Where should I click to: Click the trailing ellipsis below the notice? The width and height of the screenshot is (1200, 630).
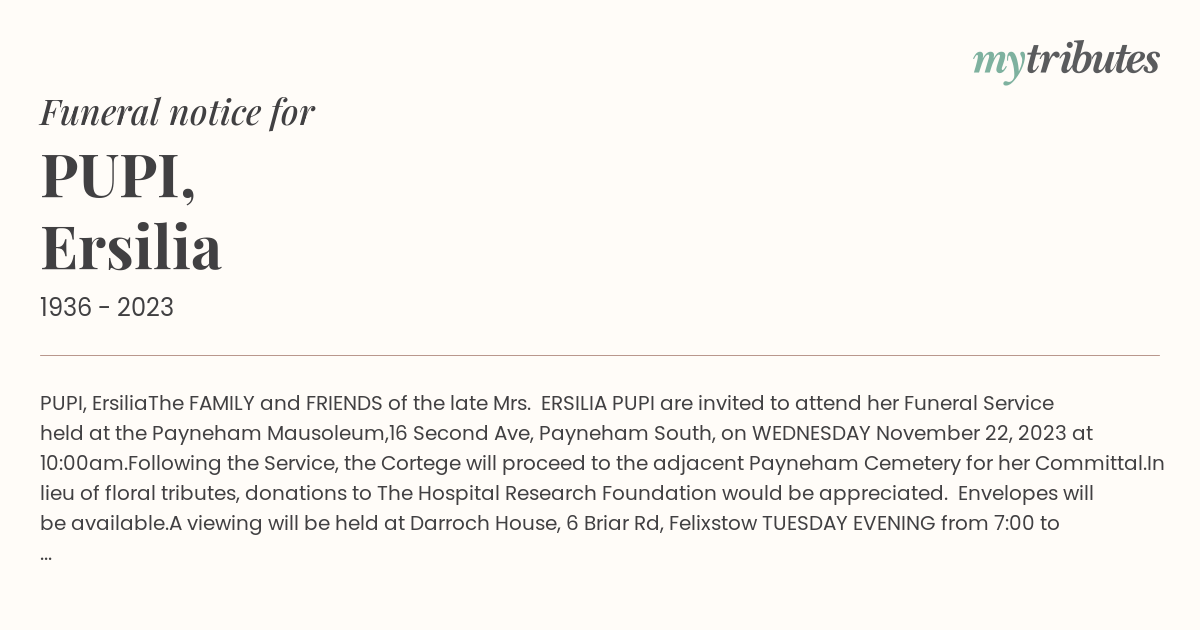tap(46, 554)
